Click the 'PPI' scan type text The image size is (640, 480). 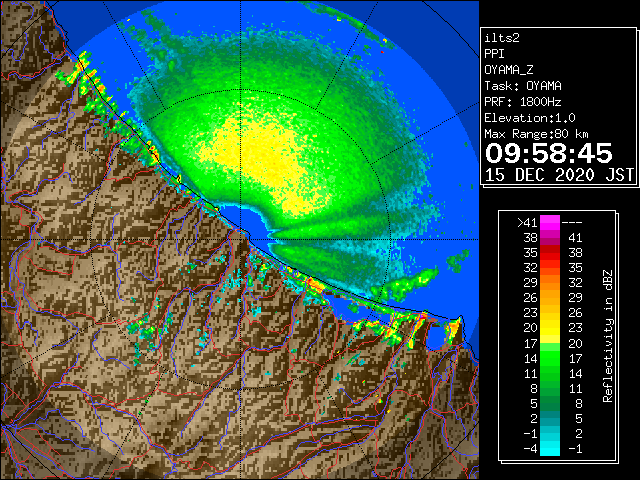[x=494, y=54]
